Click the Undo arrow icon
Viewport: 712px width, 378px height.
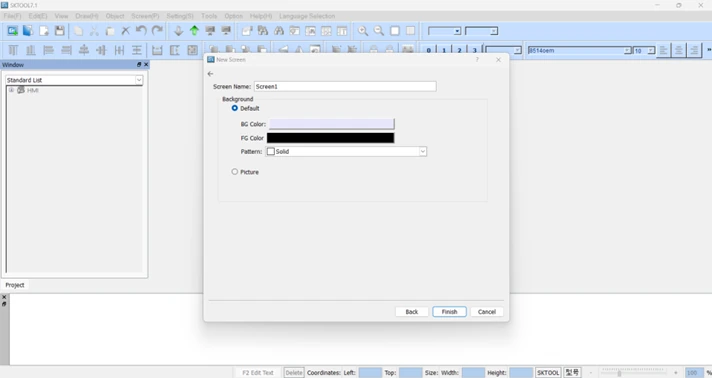click(x=141, y=31)
